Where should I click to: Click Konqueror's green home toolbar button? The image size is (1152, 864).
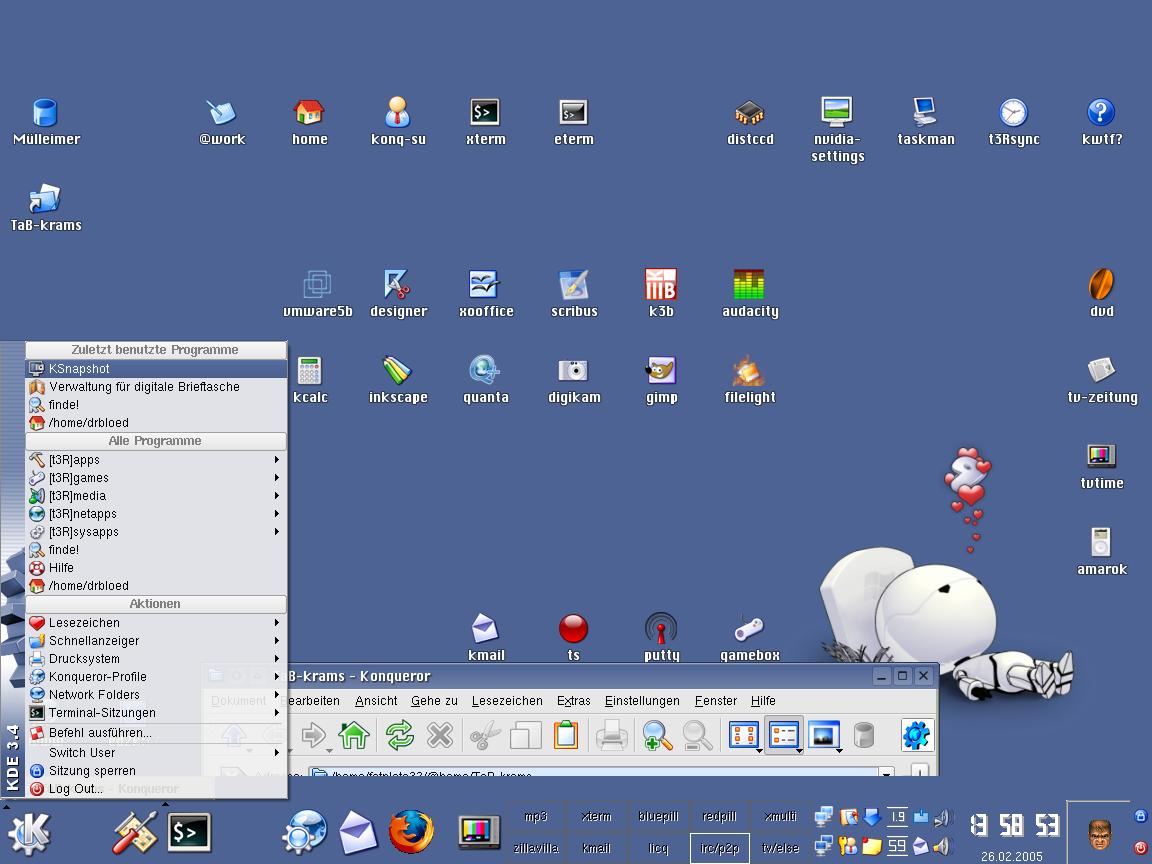(x=354, y=736)
